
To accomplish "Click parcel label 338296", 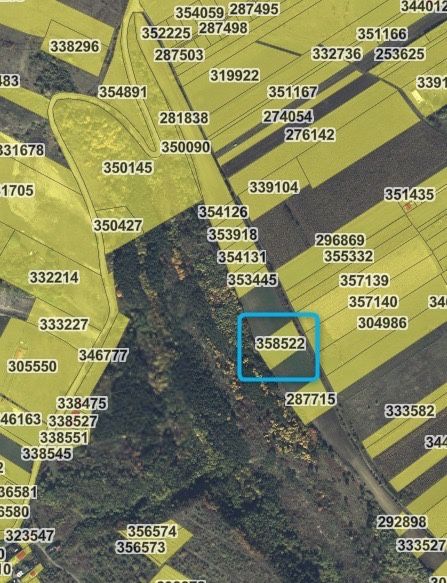I will (75, 46).
